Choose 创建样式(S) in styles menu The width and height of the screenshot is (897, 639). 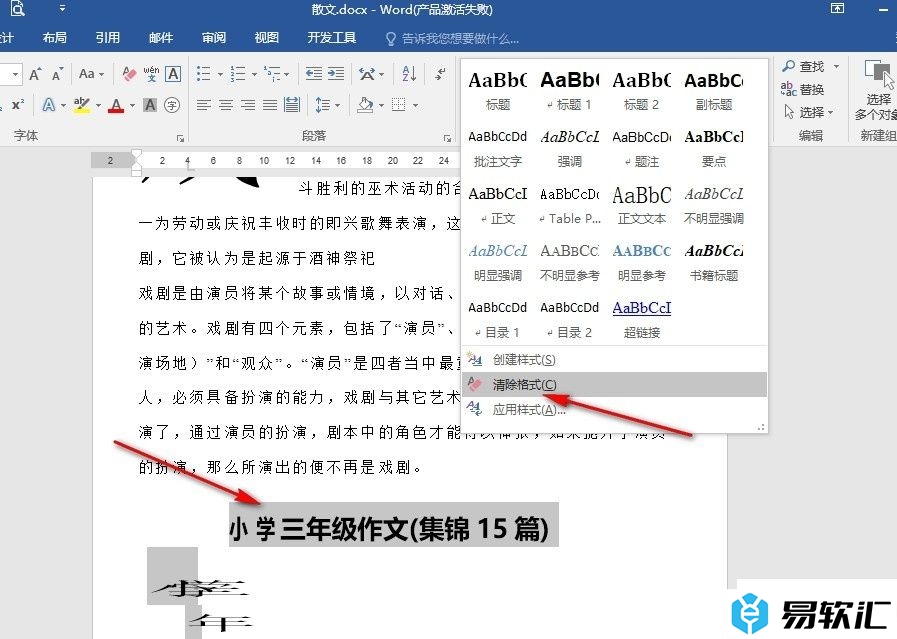pyautogui.click(x=614, y=360)
